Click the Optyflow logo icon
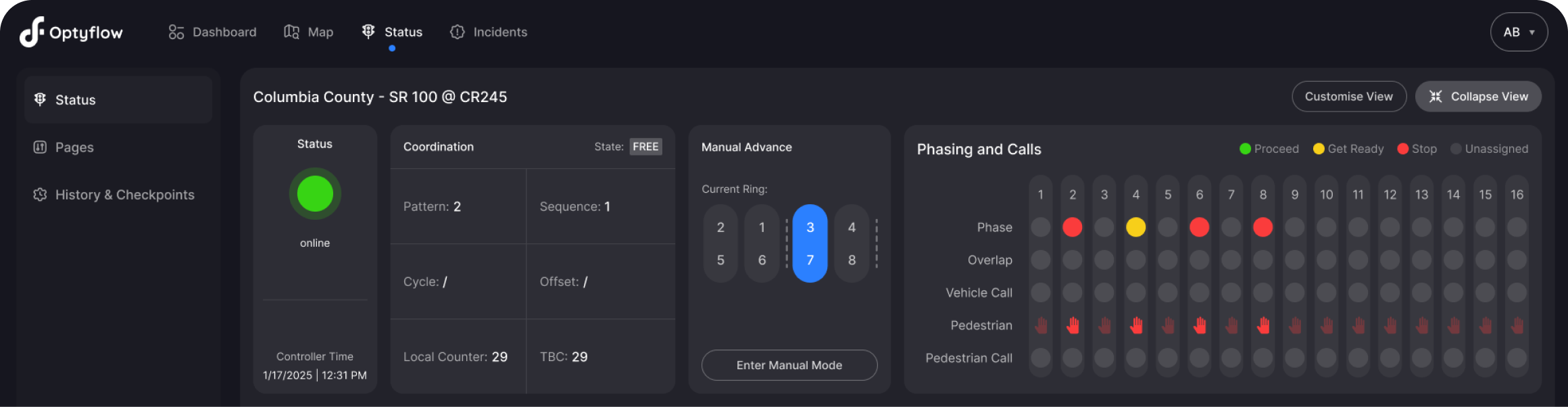The image size is (1568, 407). [x=32, y=32]
